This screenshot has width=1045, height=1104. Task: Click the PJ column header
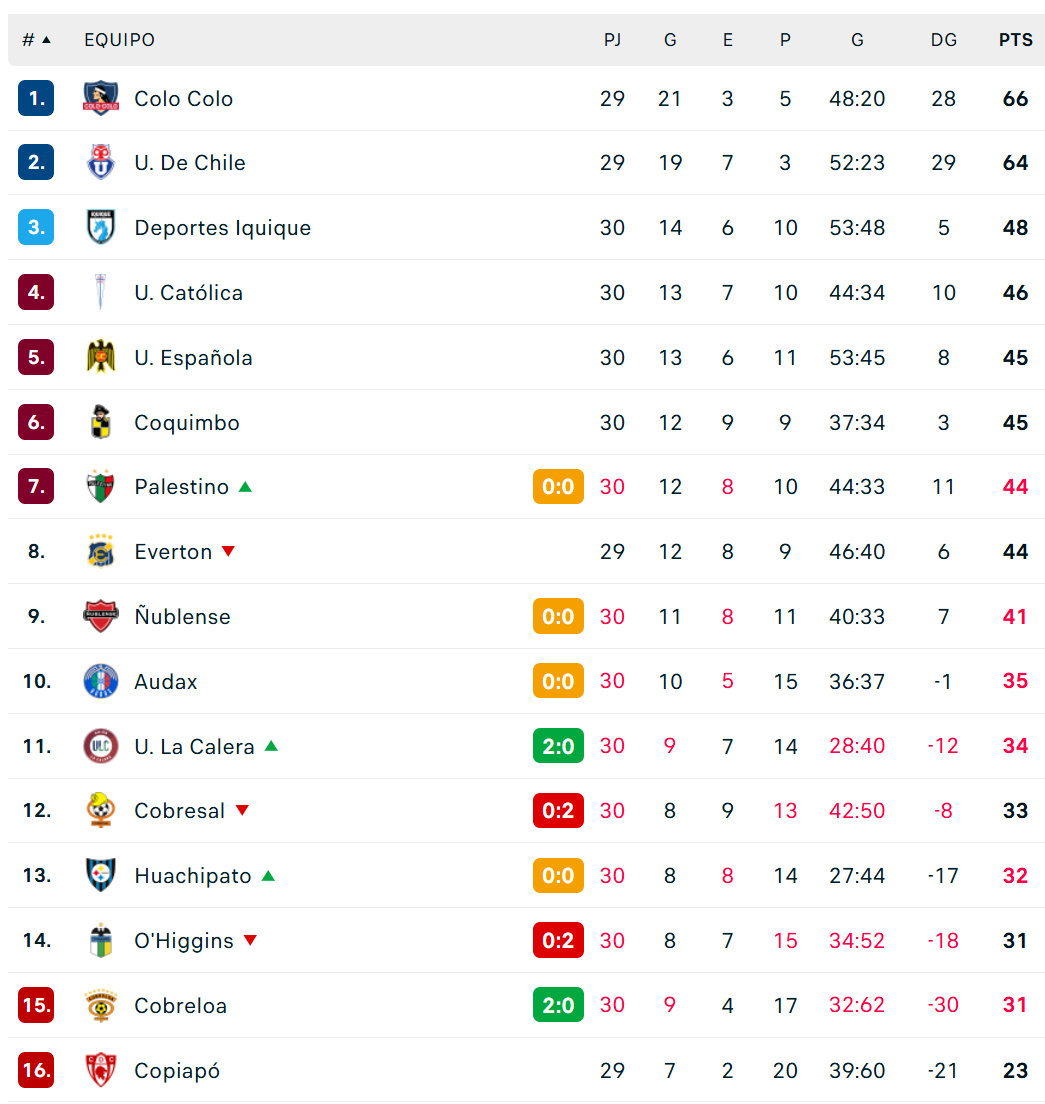pyautogui.click(x=612, y=40)
